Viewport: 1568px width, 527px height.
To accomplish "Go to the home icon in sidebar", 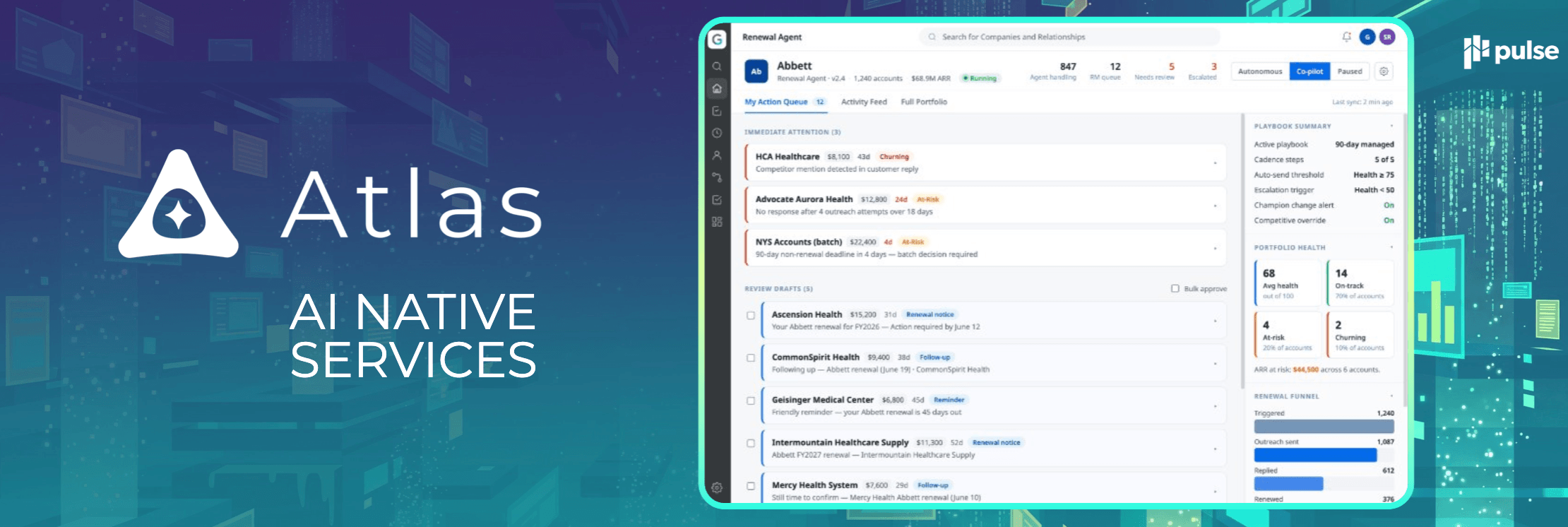I will tap(717, 88).
